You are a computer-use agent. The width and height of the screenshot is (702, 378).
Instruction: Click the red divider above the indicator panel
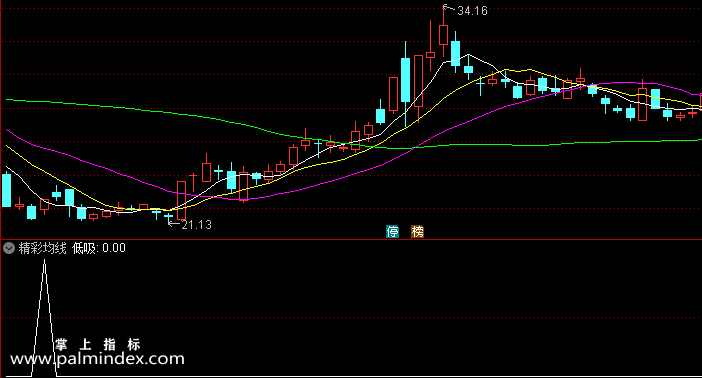point(351,240)
